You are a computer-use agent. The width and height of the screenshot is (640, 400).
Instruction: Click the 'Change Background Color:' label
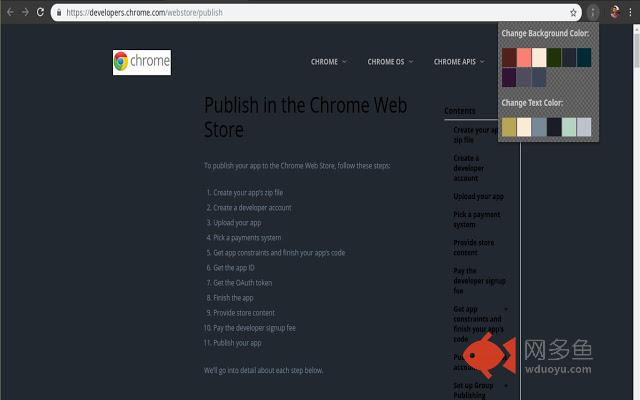(x=545, y=33)
